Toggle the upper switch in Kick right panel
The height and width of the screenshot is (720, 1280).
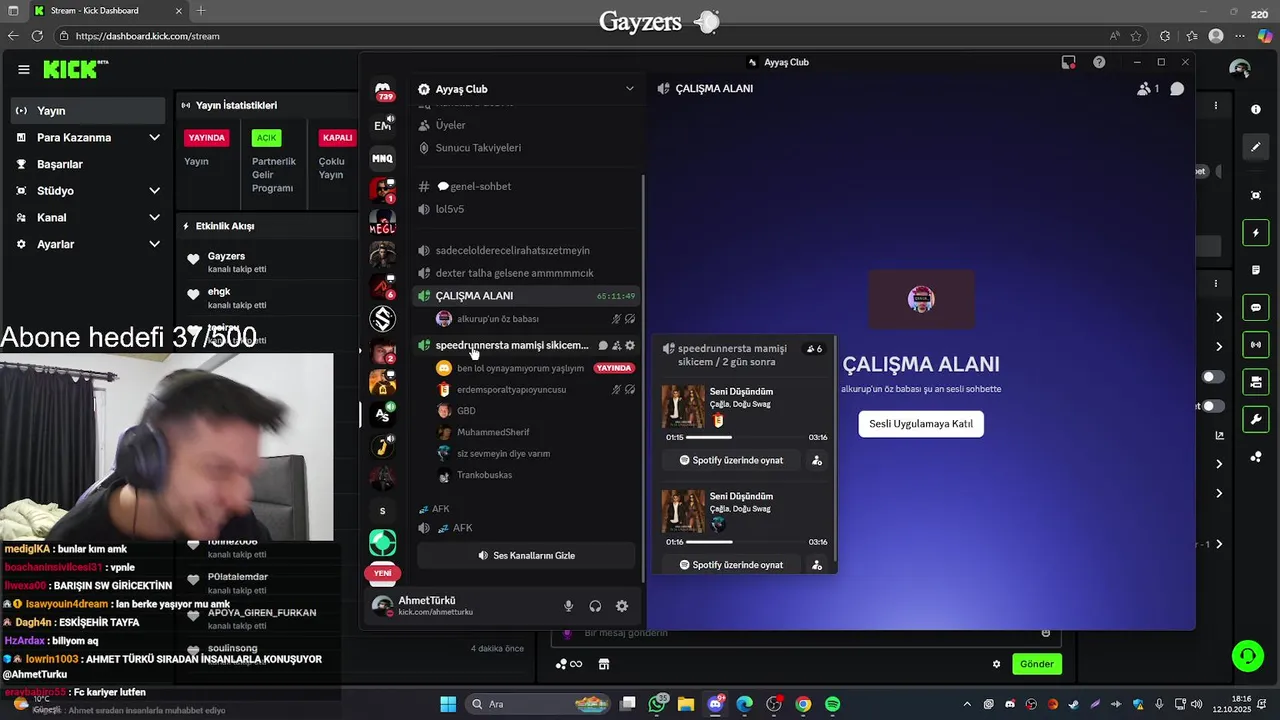coord(1212,377)
